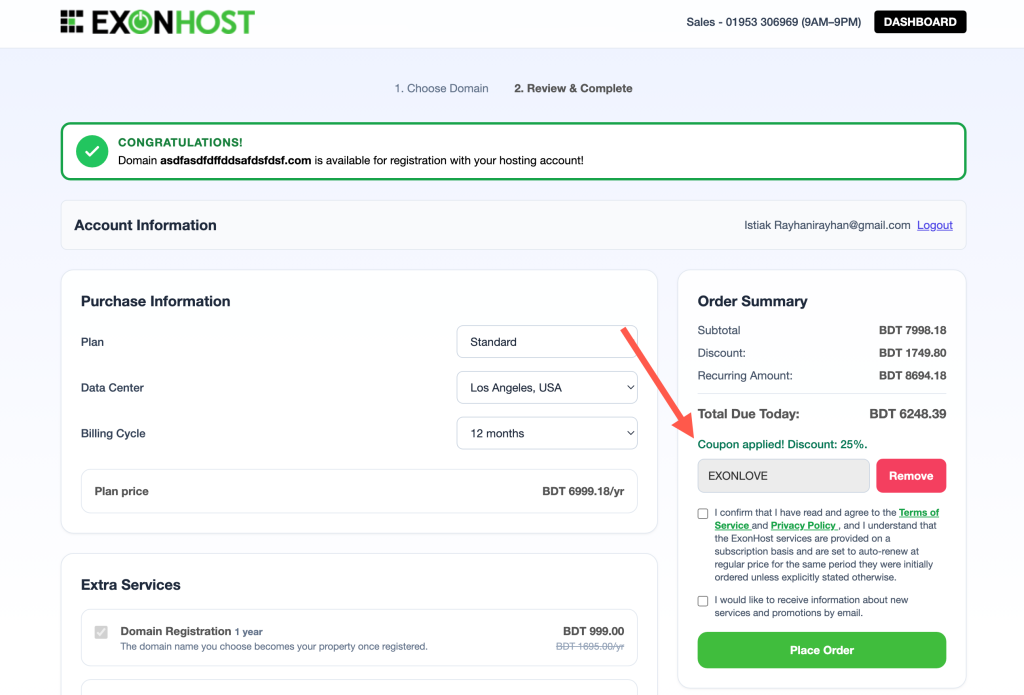This screenshot has width=1024, height=695.
Task: Place the order
Action: (x=821, y=650)
